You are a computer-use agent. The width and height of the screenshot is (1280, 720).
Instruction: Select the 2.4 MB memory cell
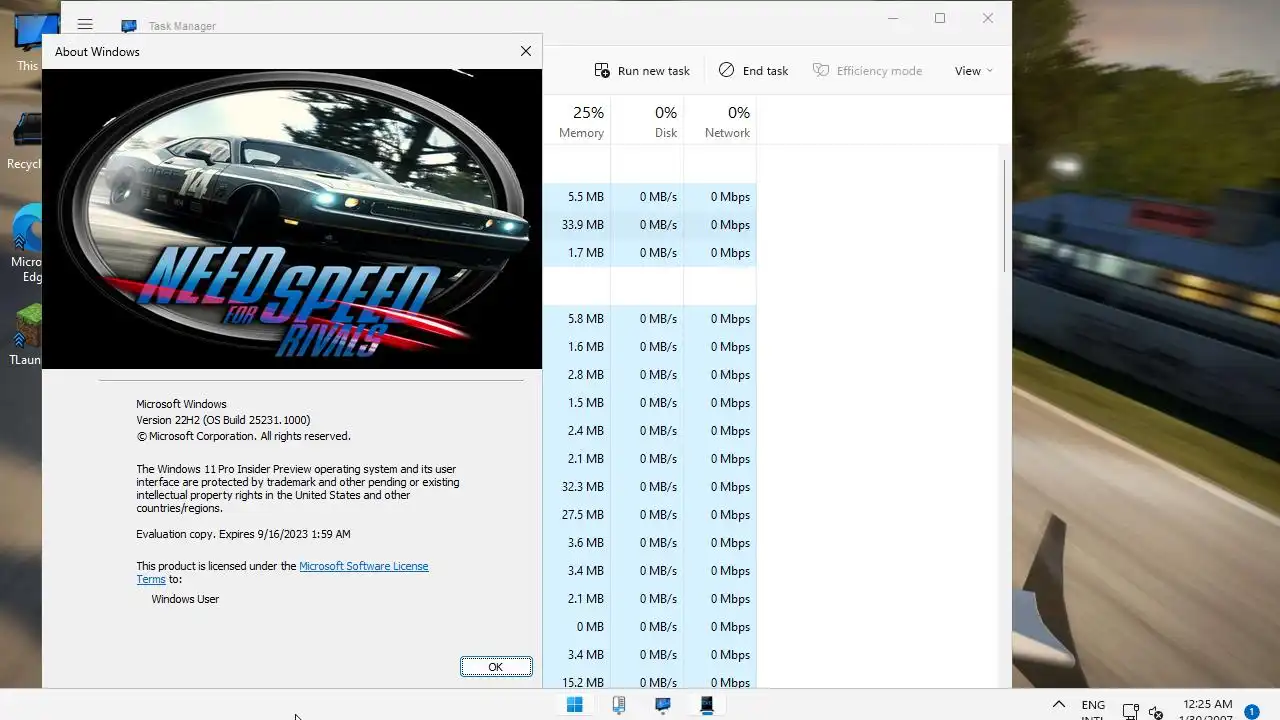pos(577,431)
